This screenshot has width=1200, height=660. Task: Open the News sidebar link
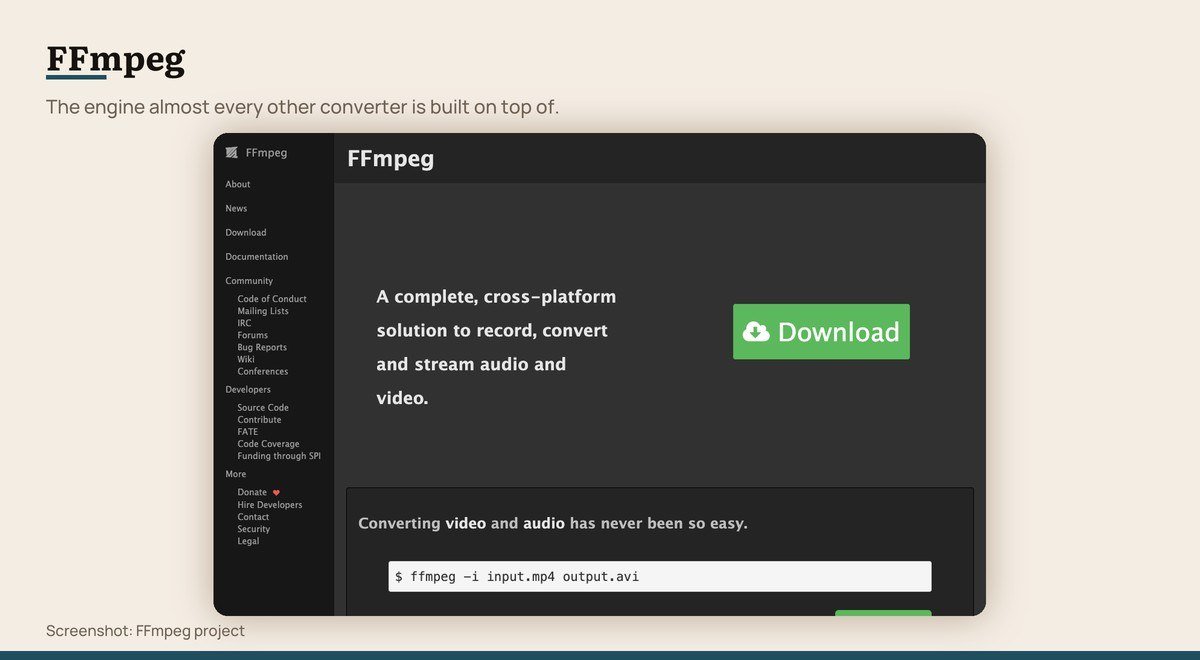click(236, 208)
